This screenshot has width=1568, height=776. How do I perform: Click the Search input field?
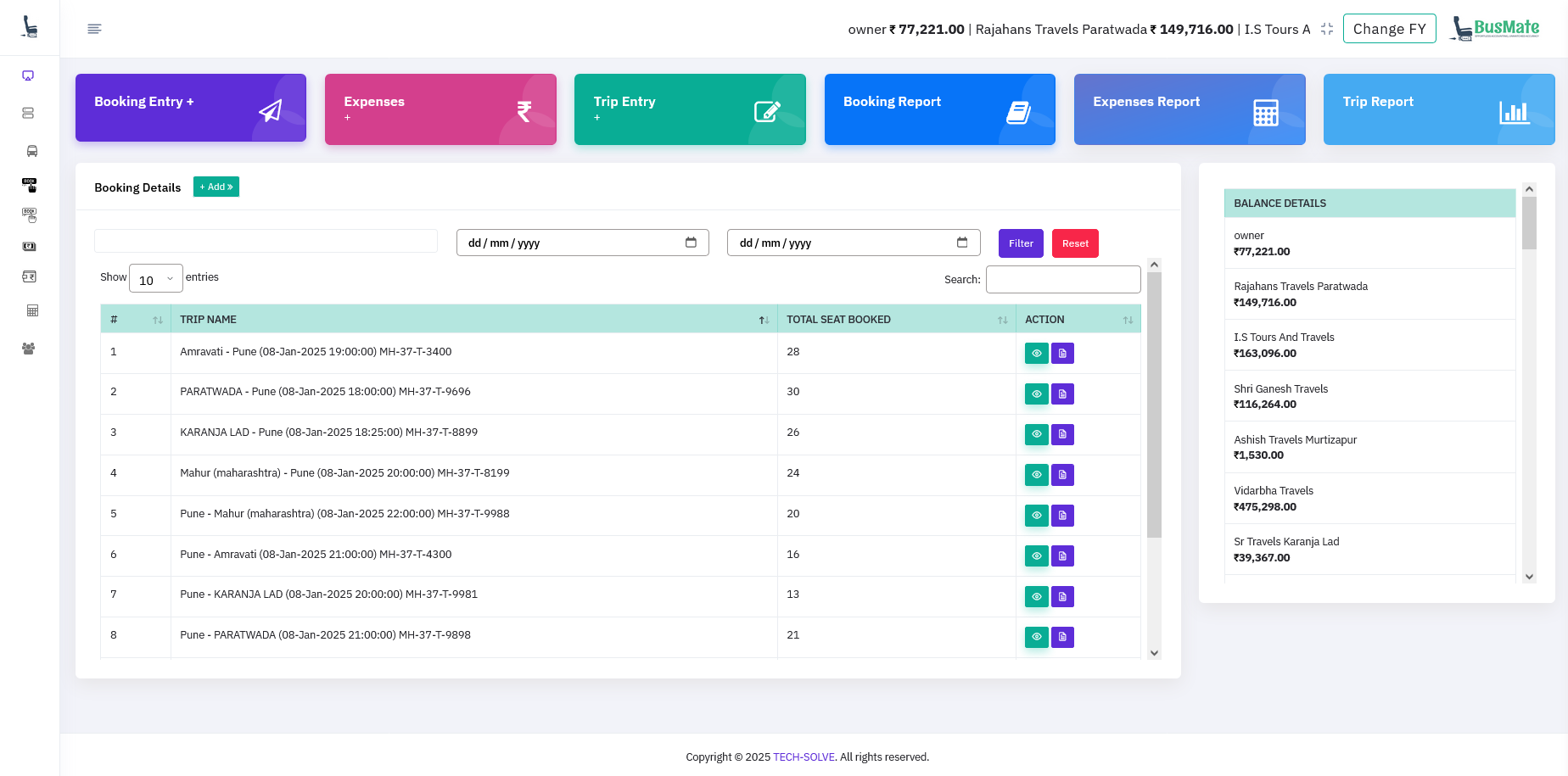click(x=1062, y=279)
